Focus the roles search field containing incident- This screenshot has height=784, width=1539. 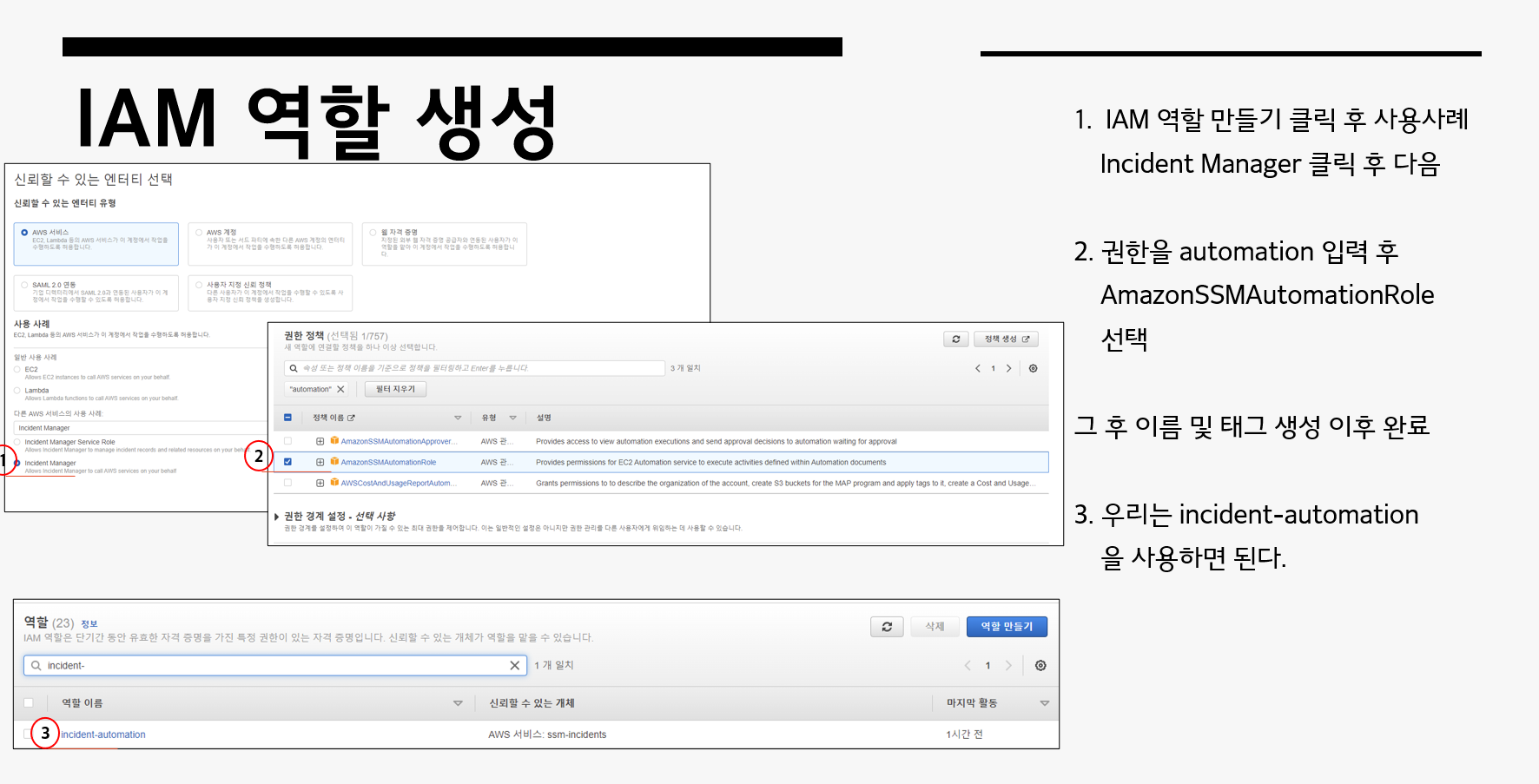(x=274, y=665)
